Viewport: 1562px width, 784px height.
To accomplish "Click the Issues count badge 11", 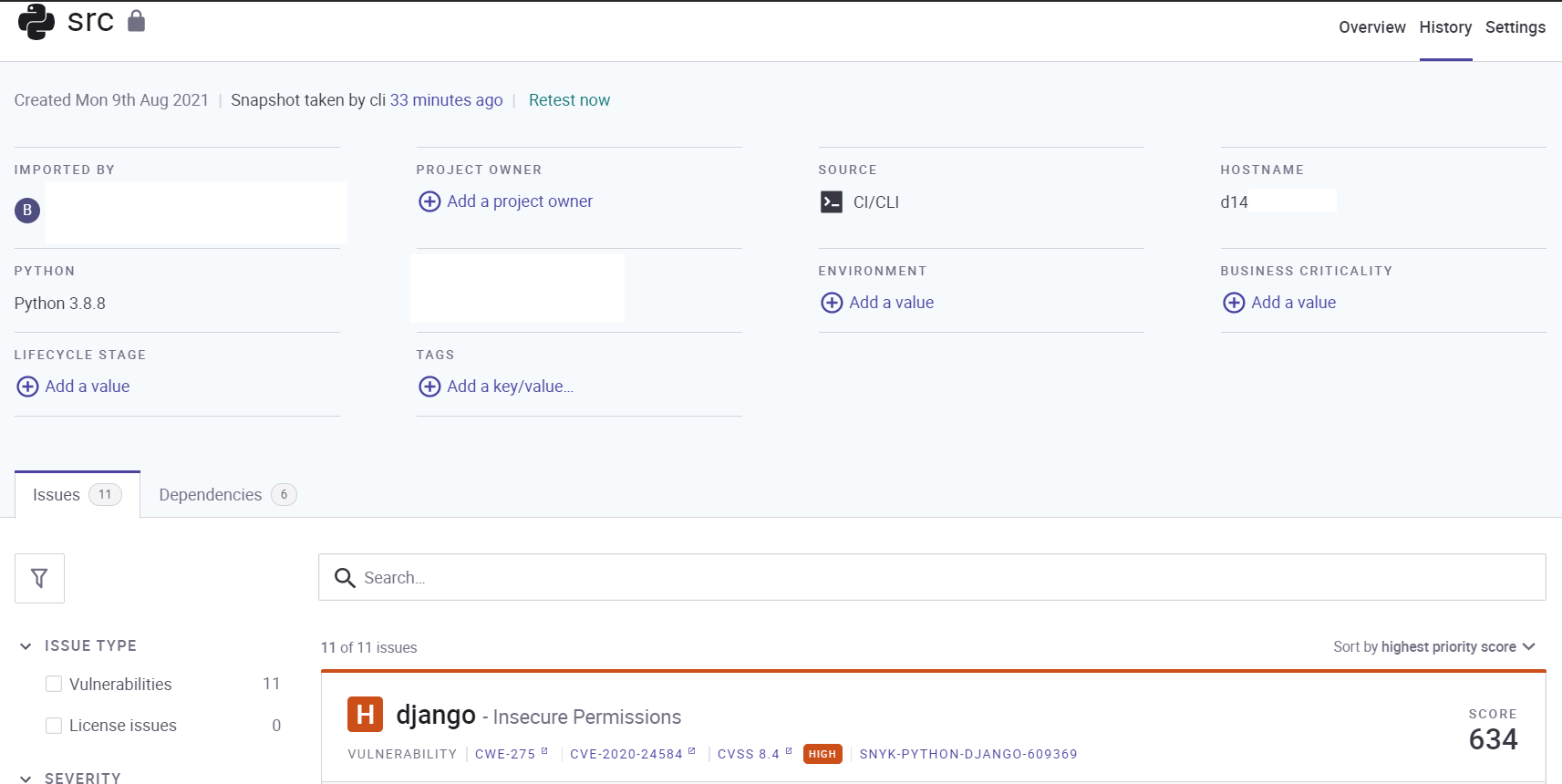I will click(x=105, y=495).
